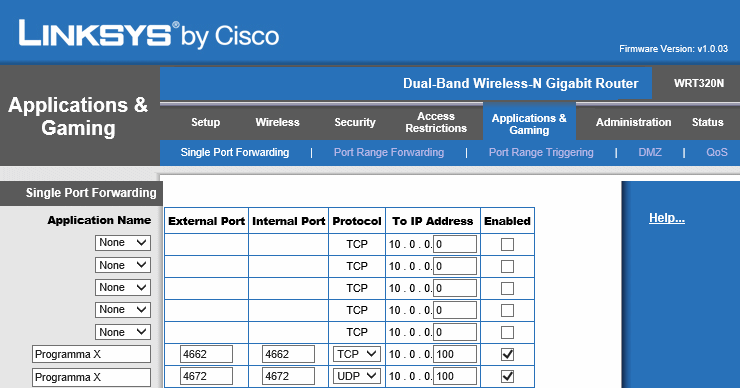
Task: Click the Internal Port field containing 4672
Action: (x=288, y=376)
